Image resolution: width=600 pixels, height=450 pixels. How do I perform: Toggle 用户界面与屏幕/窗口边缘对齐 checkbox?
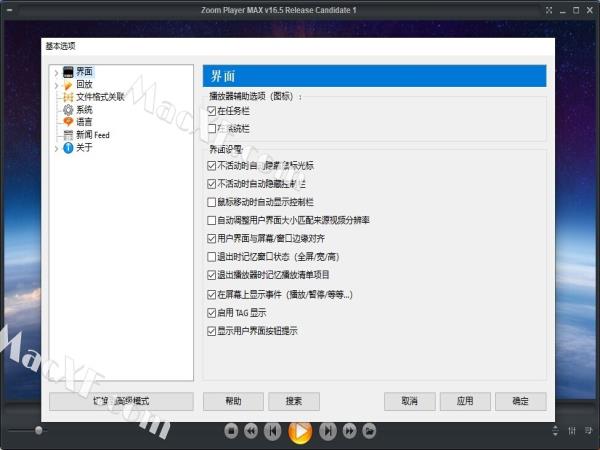pyautogui.click(x=212, y=239)
